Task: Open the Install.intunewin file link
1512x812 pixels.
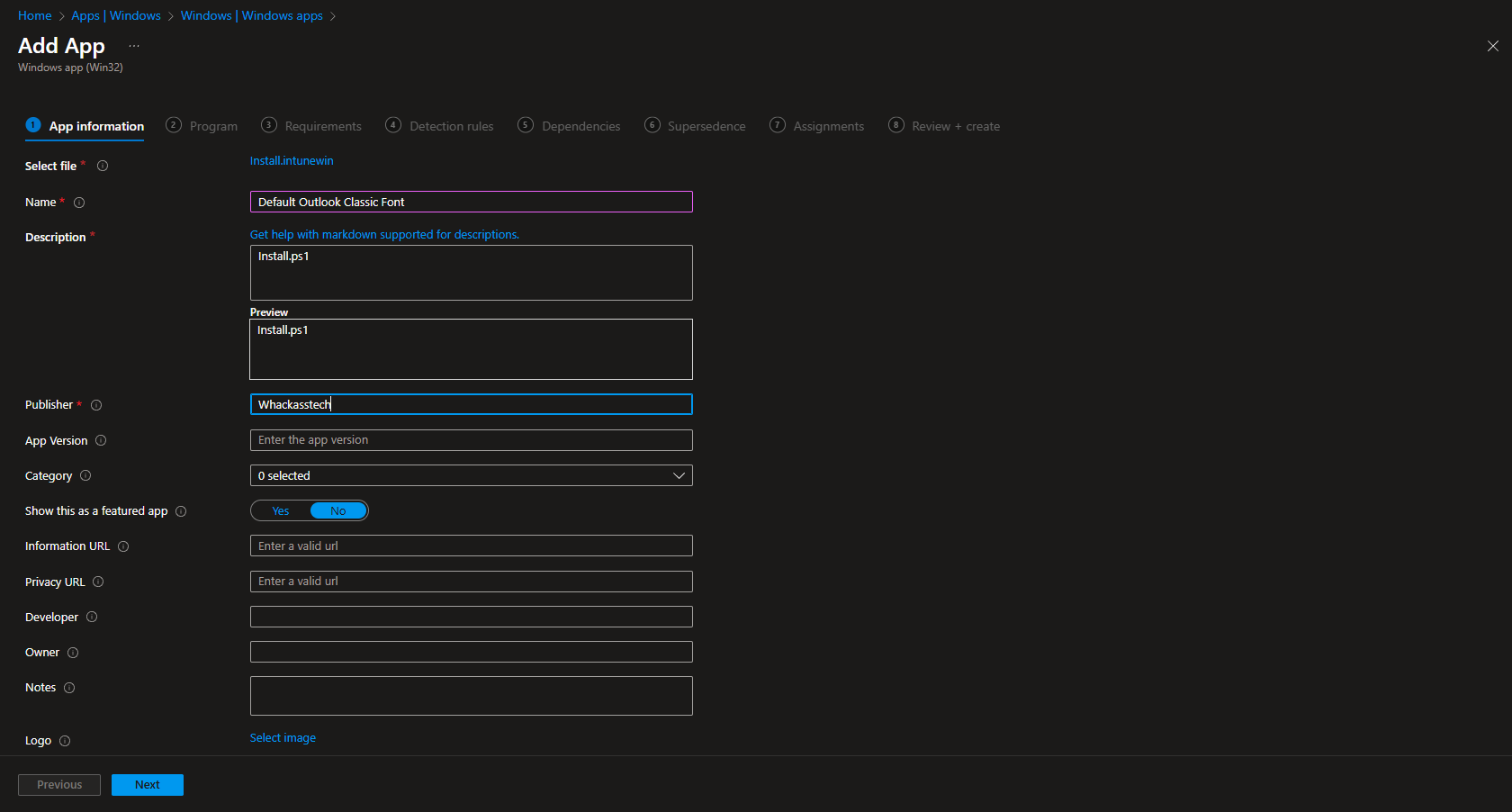Action: (x=292, y=161)
